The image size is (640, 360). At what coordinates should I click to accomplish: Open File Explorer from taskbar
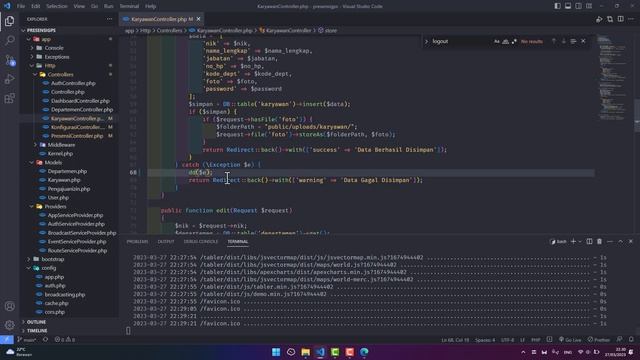pyautogui.click(x=305, y=352)
